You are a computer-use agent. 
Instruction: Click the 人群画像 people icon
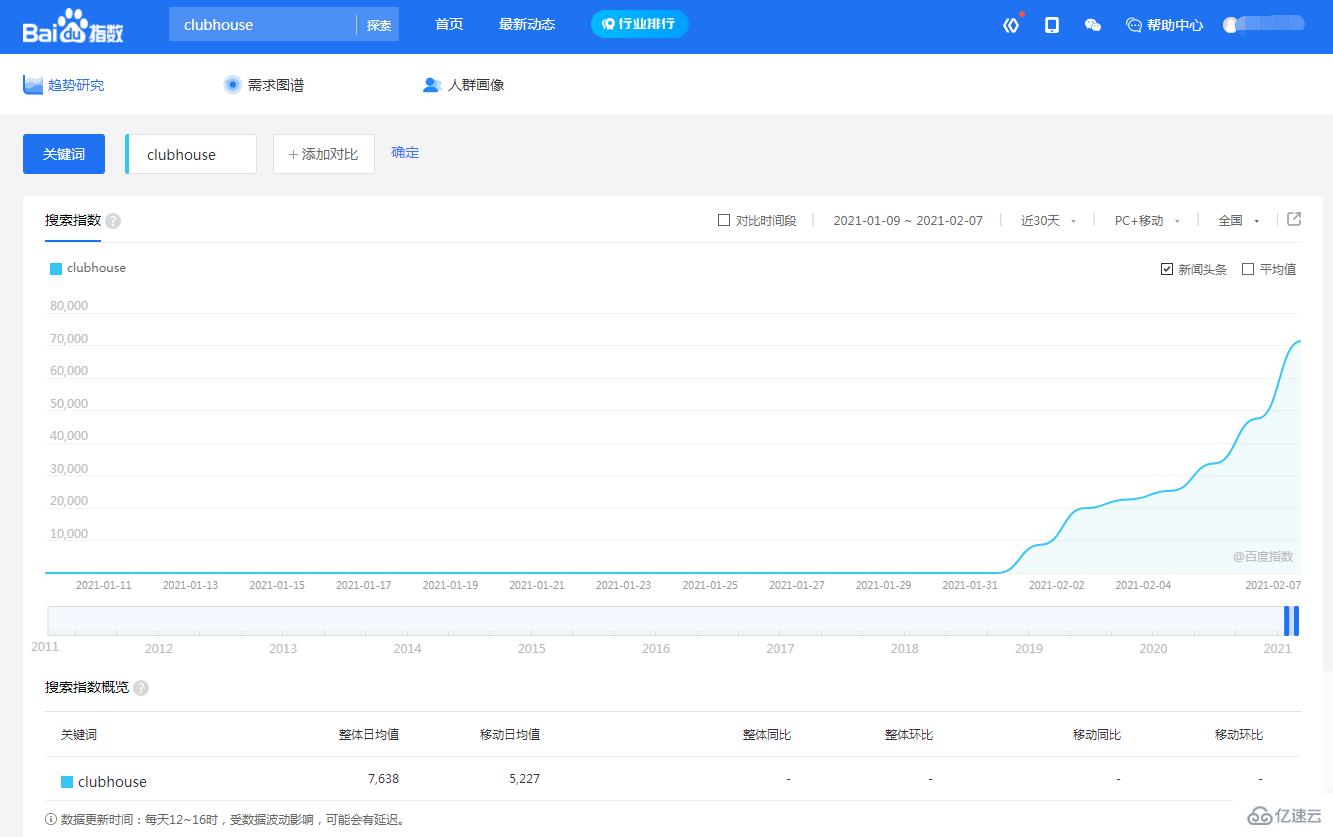pyautogui.click(x=432, y=85)
